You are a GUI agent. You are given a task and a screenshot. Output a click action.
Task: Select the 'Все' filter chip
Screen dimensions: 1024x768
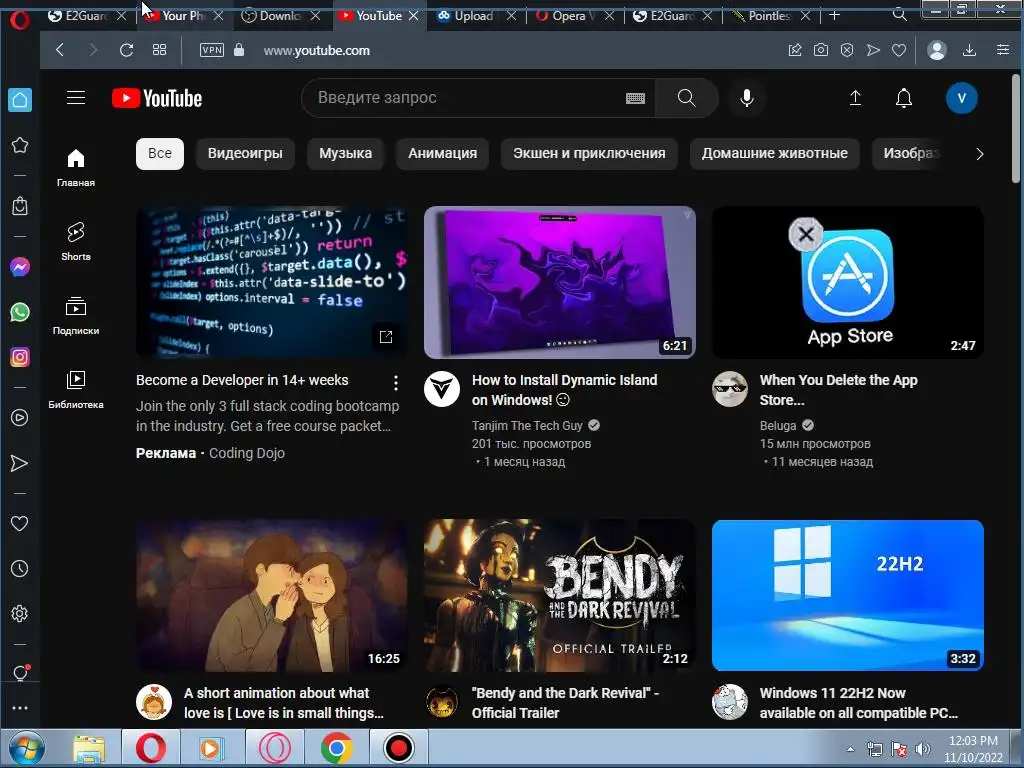pos(160,153)
